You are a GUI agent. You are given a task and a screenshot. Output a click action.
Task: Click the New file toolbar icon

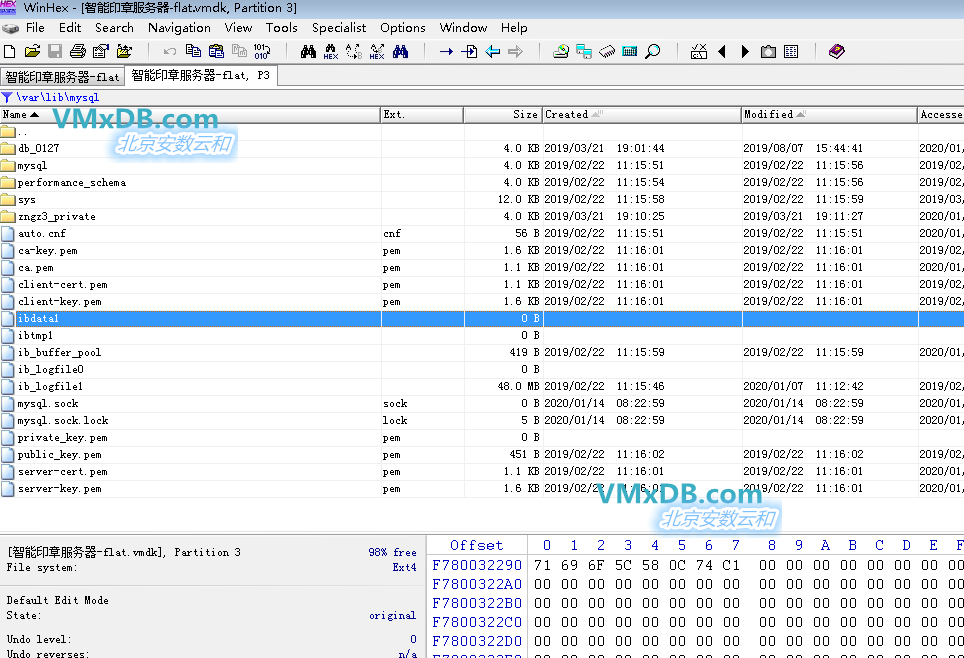9,52
